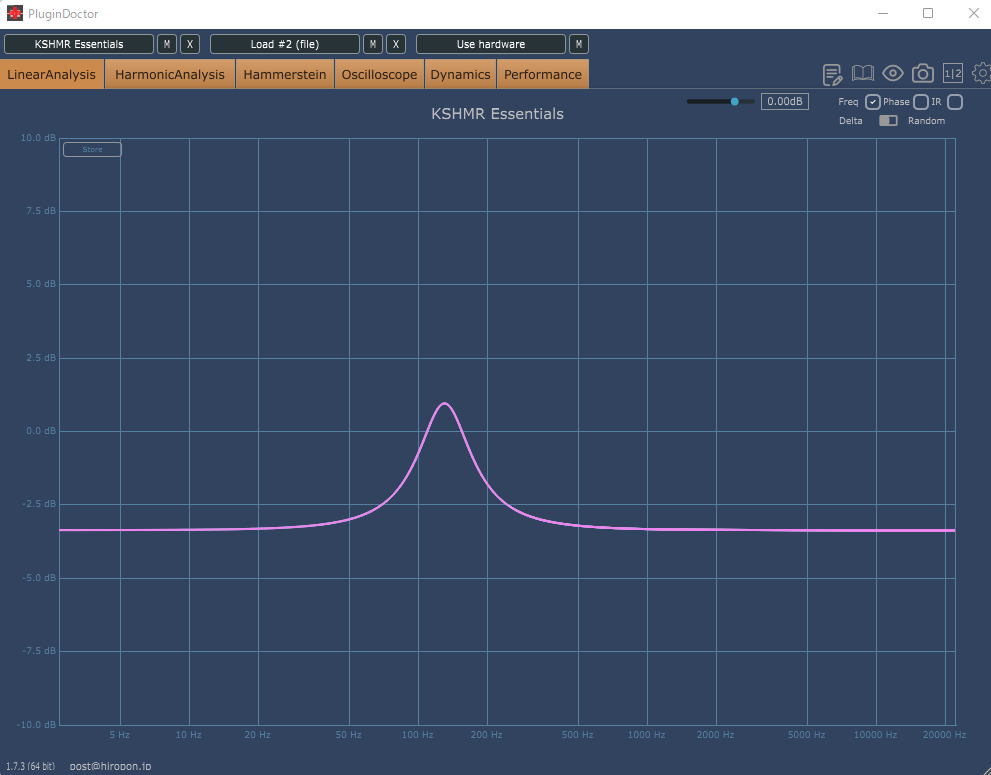Image resolution: width=991 pixels, height=775 pixels.
Task: Toggle the 1|2 compare icon
Action: [952, 73]
